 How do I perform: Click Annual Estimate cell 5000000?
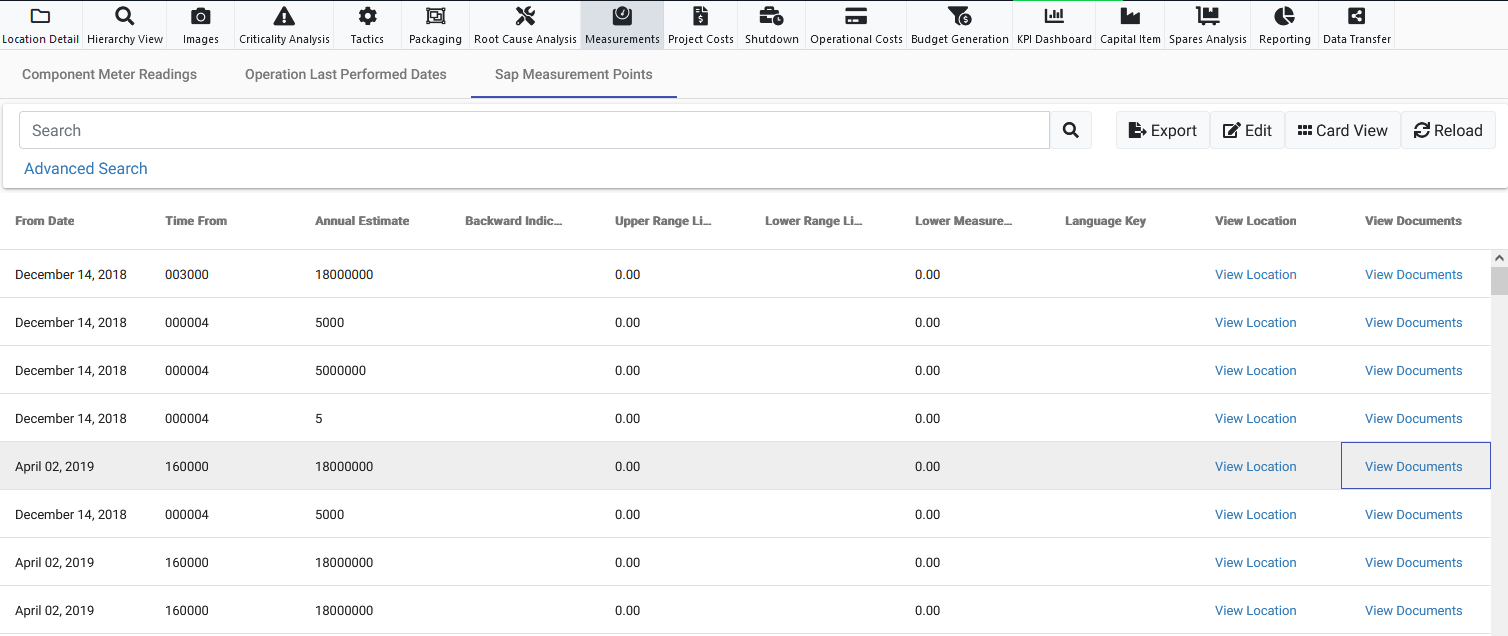(x=340, y=370)
